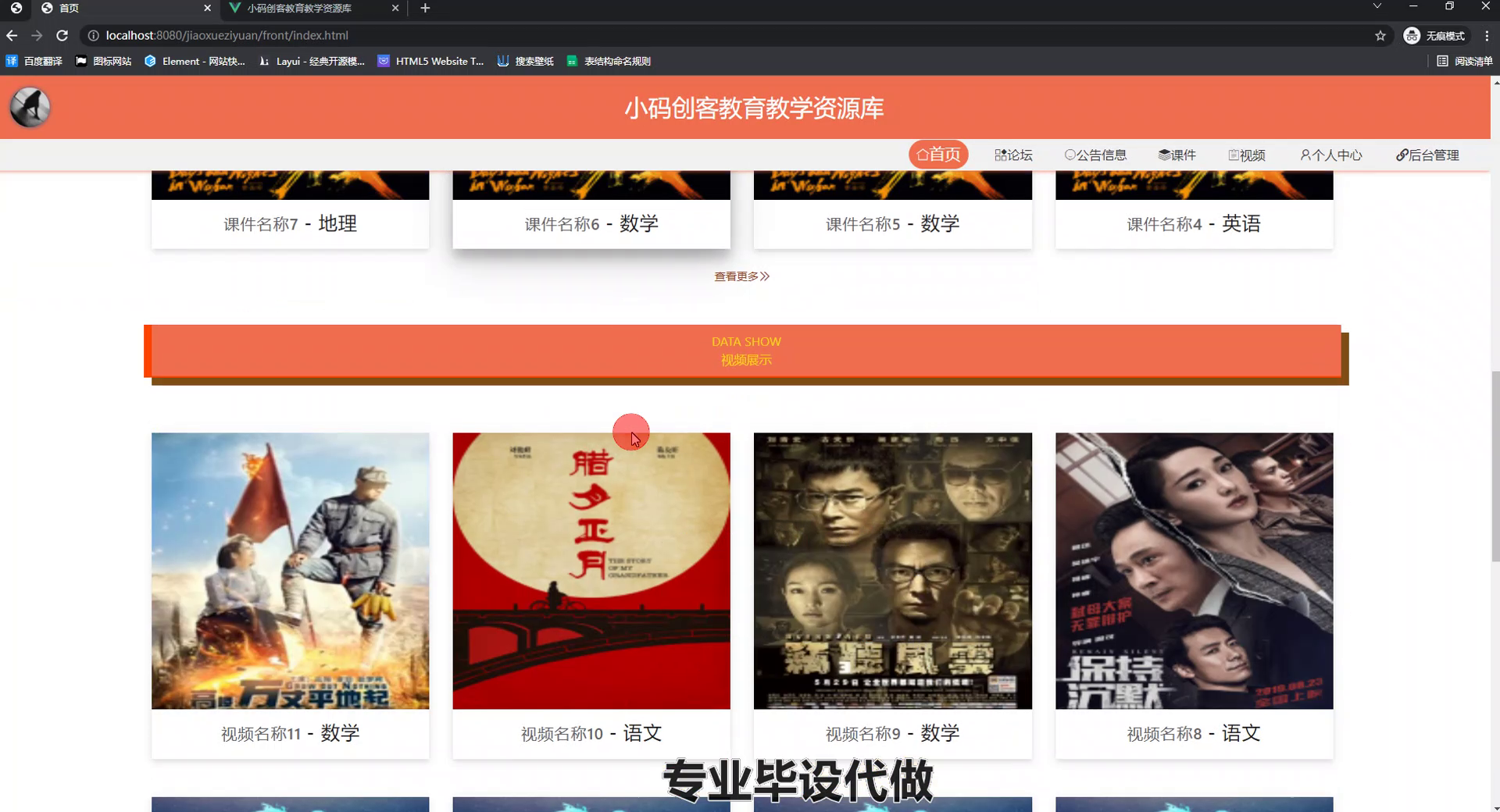Bookmark this page with the star icon

click(x=1380, y=35)
